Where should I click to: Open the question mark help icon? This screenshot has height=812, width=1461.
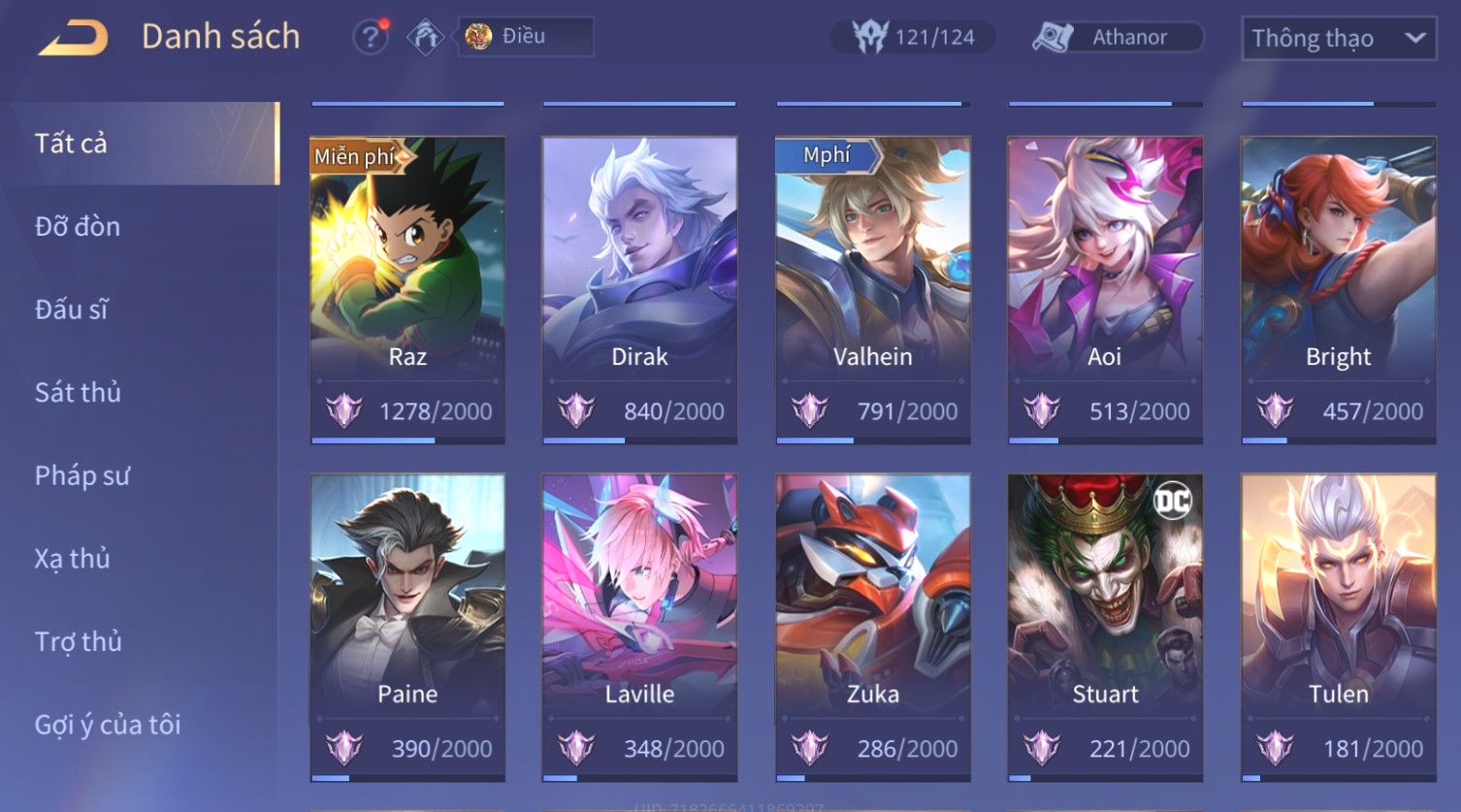point(370,38)
